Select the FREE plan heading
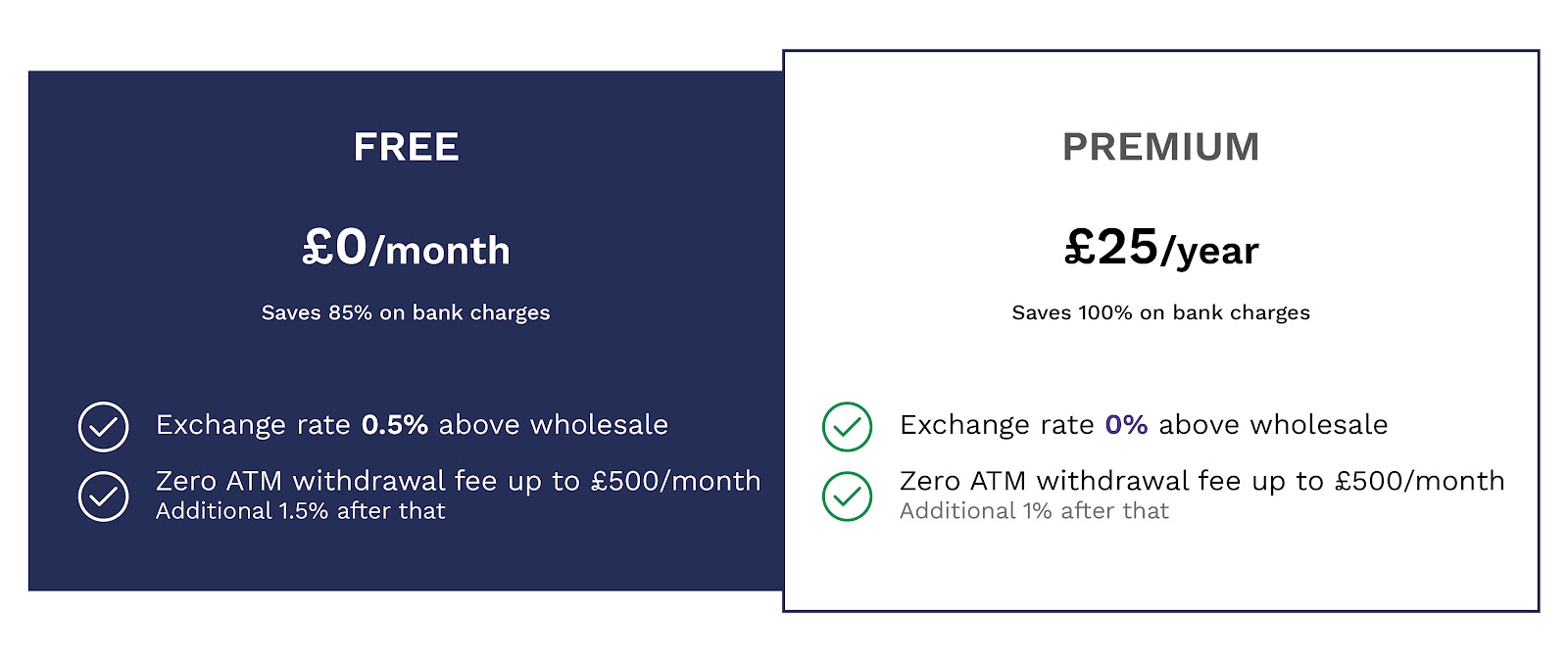This screenshot has width=1568, height=662. (x=406, y=148)
